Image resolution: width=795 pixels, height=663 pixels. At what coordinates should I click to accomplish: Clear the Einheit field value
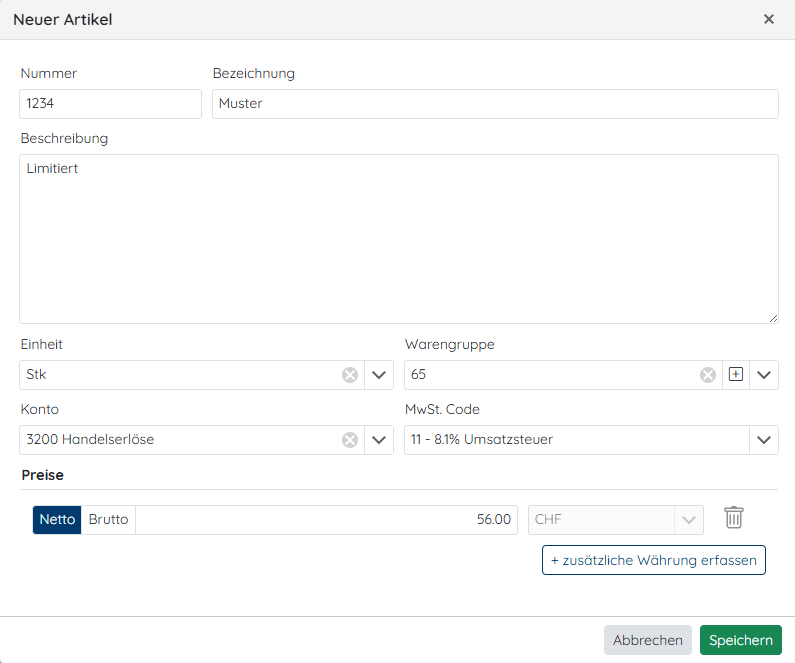click(x=350, y=375)
